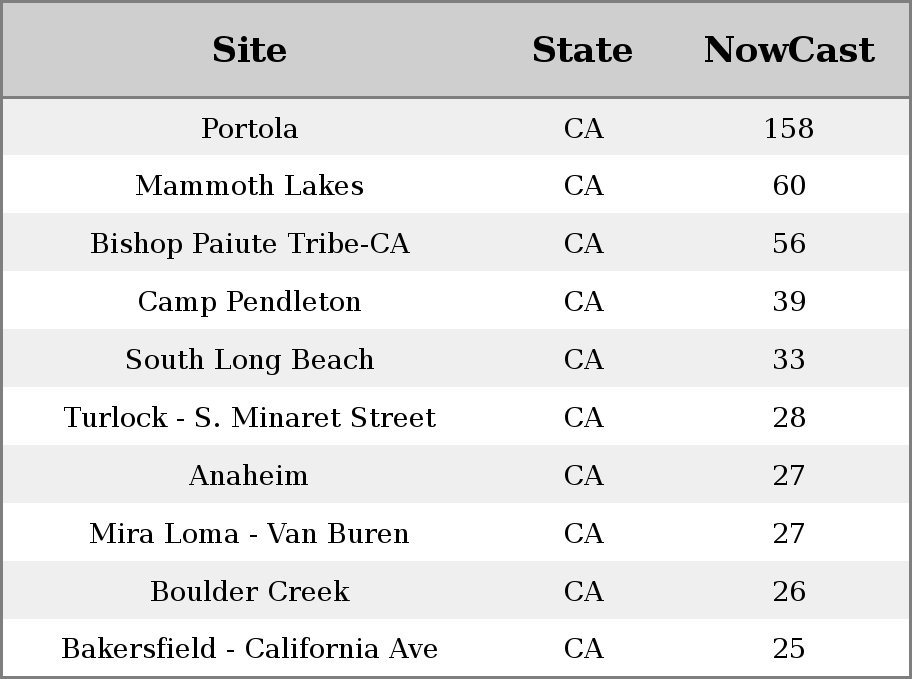912x679 pixels.
Task: Select Mira Loma - Van Buren row
Action: click(x=456, y=533)
